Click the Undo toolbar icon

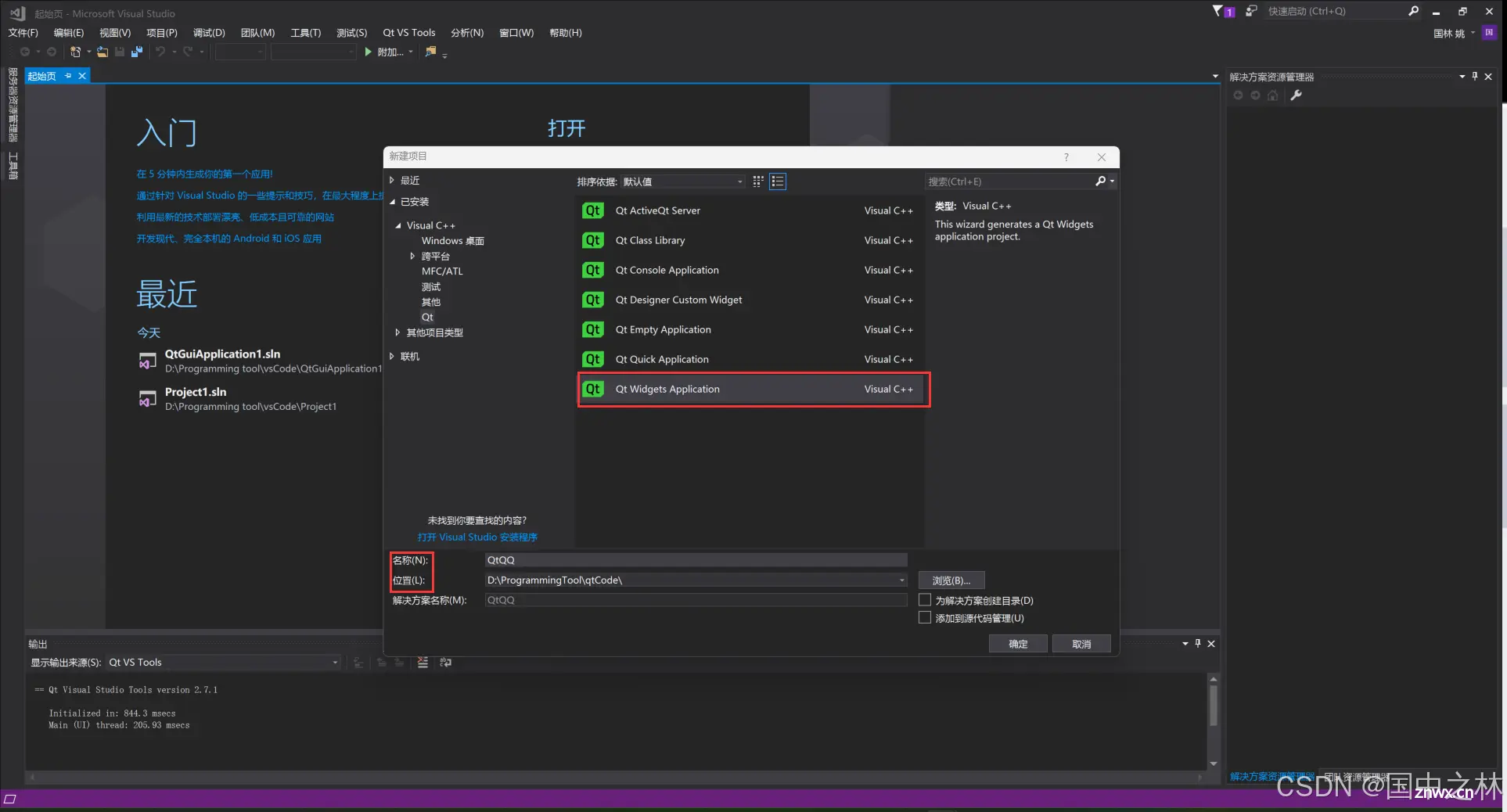point(160,52)
